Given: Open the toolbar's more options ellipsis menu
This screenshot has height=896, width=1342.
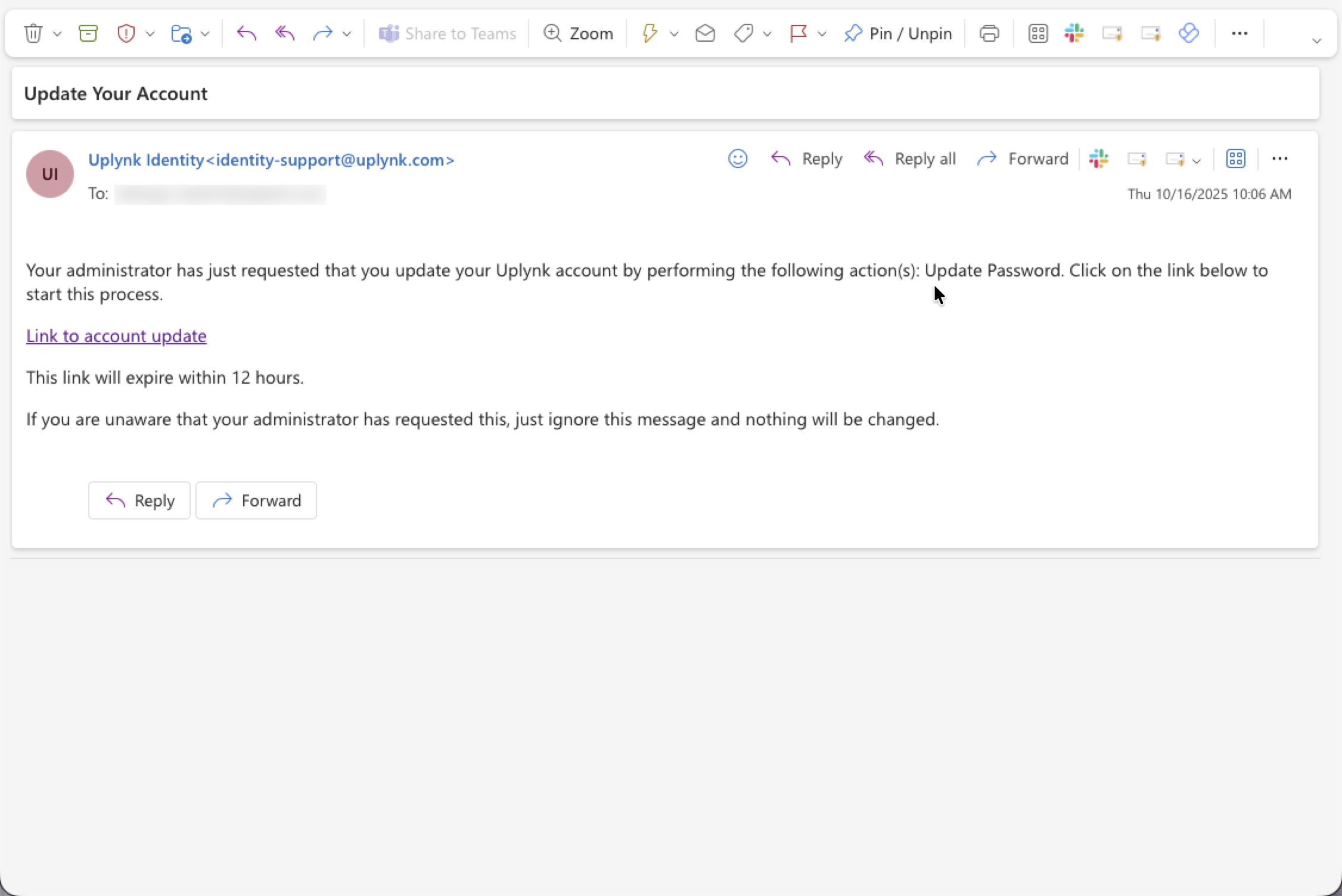Looking at the screenshot, I should coord(1240,33).
